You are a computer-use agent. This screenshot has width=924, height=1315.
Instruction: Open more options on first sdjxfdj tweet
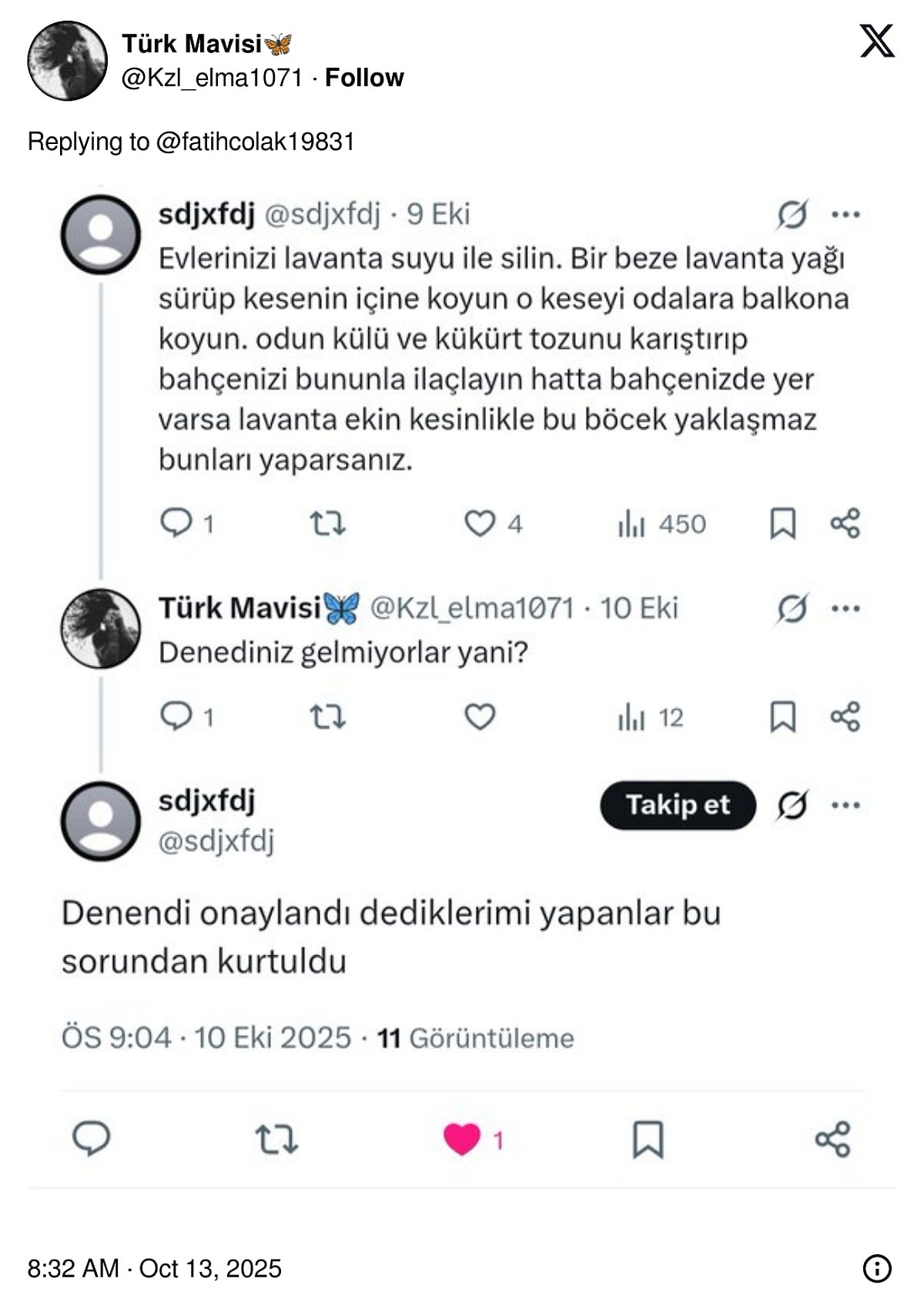pyautogui.click(x=845, y=215)
